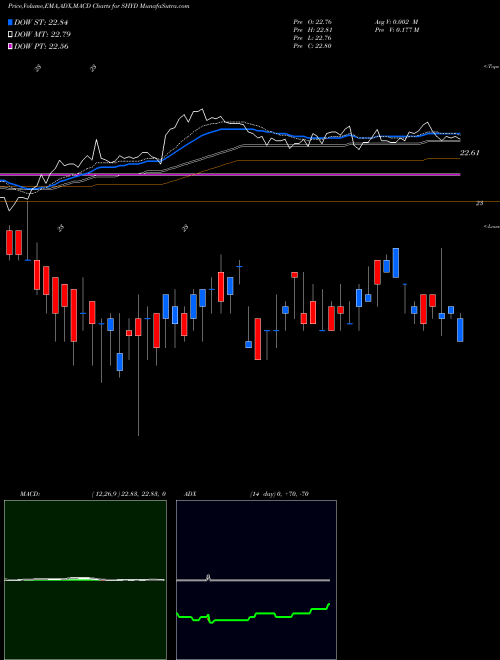Click the 22.61 price label beside the EMA lines
500x660 pixels.
point(470,153)
